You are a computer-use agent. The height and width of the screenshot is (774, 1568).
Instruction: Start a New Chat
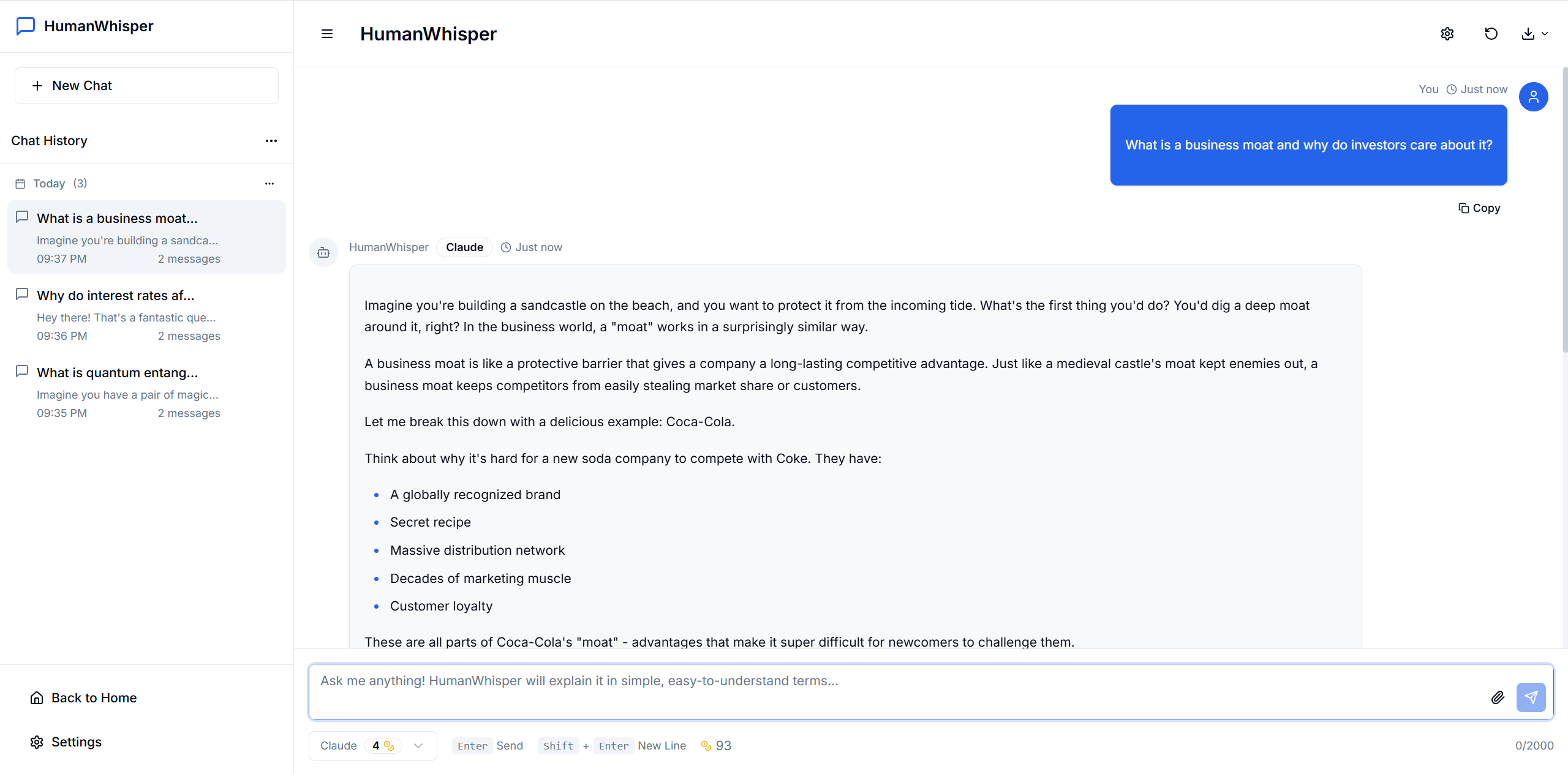coord(146,86)
